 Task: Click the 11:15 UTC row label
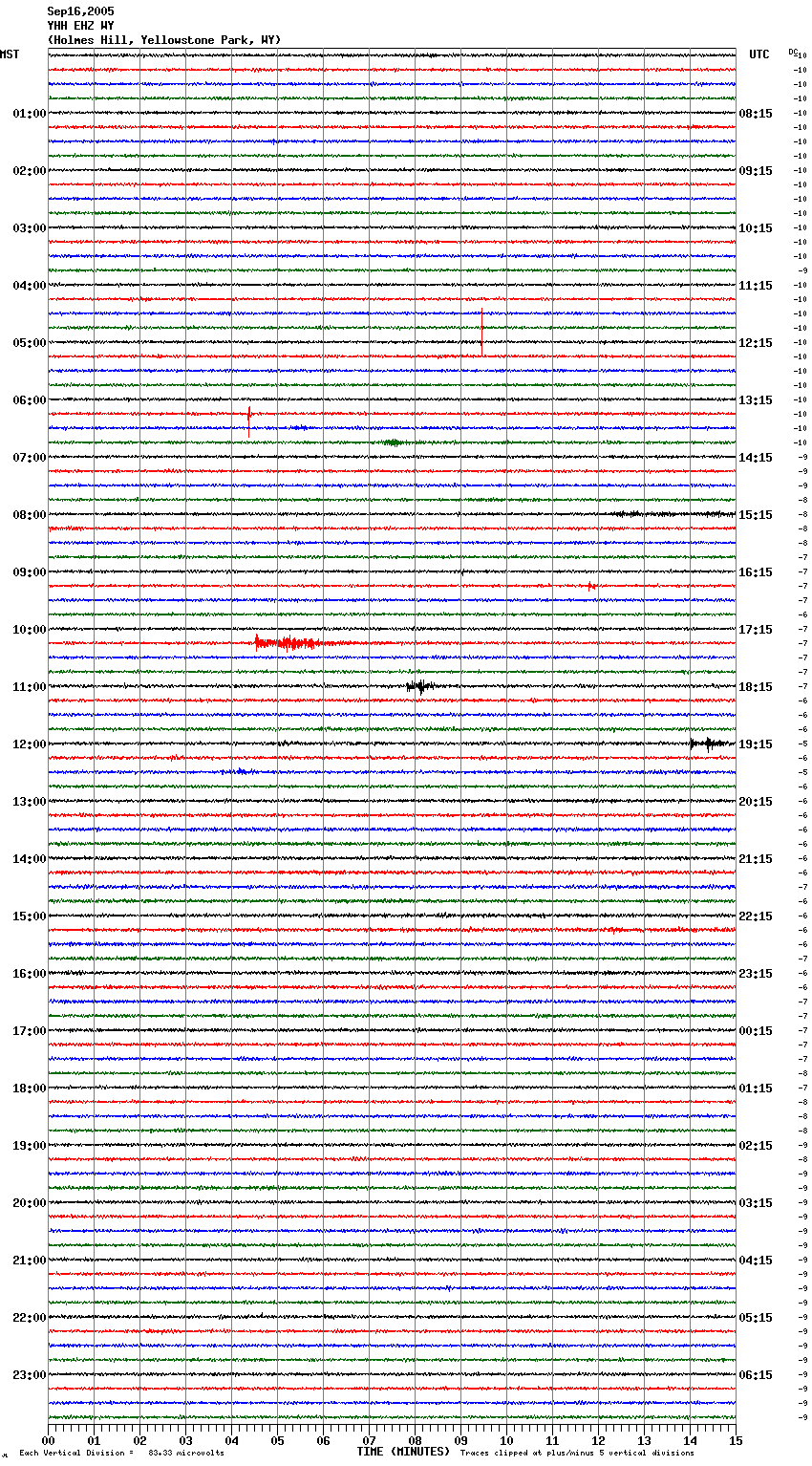(x=756, y=286)
